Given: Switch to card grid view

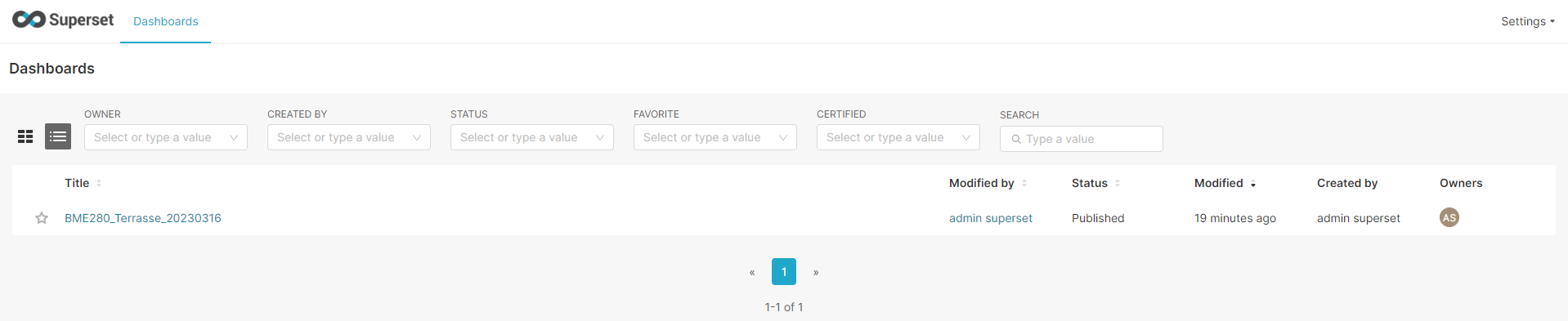Looking at the screenshot, I should [x=25, y=136].
